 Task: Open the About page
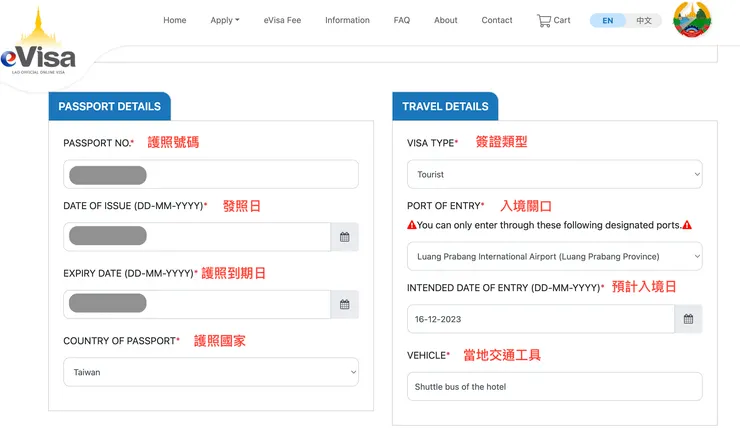pyautogui.click(x=446, y=20)
